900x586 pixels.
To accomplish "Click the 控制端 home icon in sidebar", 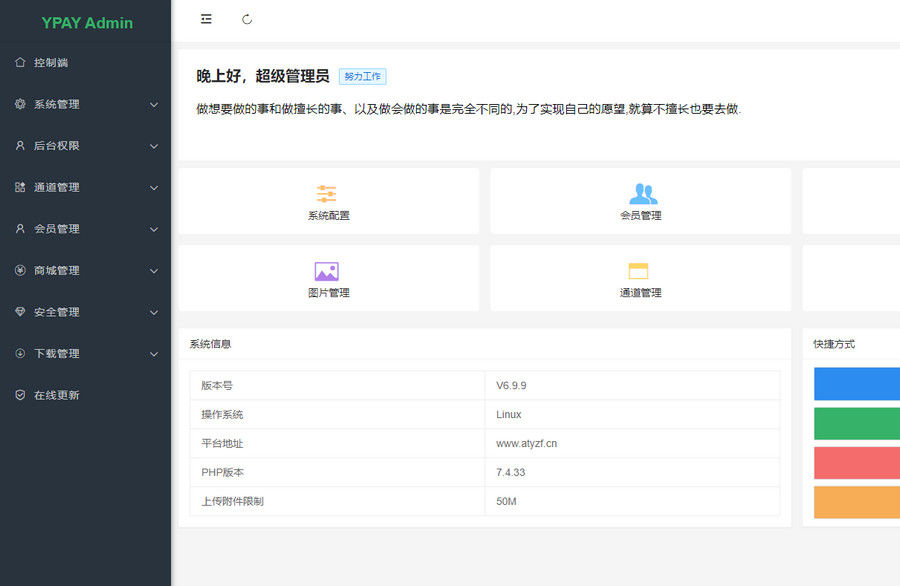I will coord(20,62).
